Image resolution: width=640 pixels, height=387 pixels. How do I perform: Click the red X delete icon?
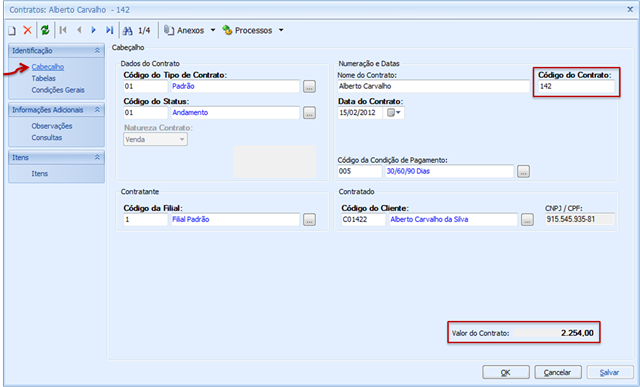click(x=27, y=30)
